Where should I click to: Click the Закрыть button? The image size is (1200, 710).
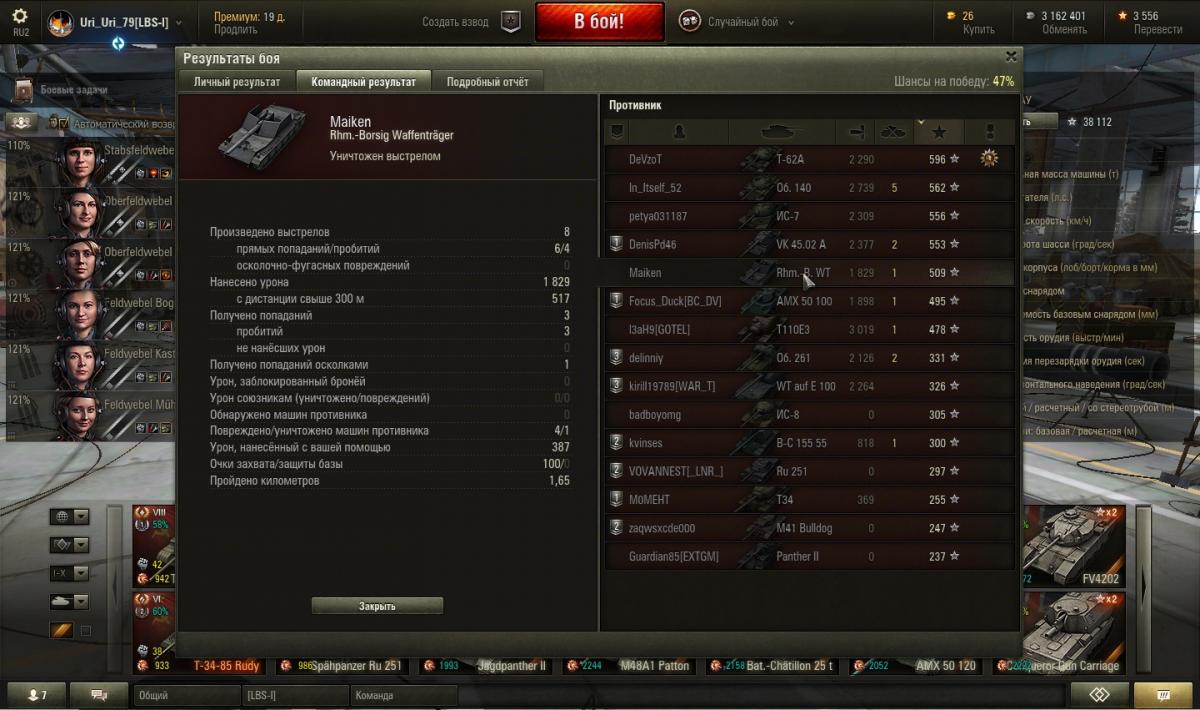377,606
